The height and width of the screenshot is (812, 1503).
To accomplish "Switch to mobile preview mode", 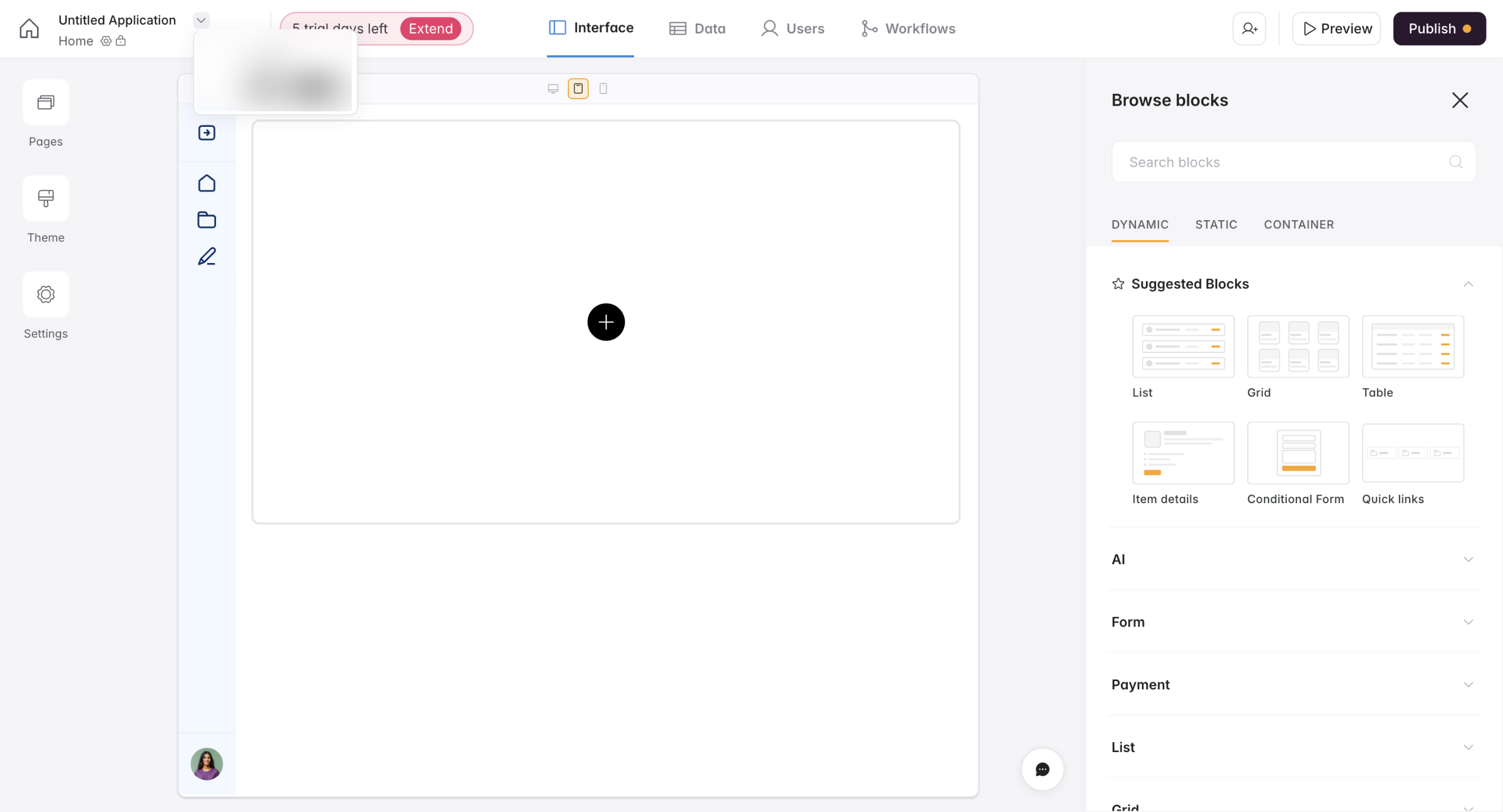I will 603,89.
